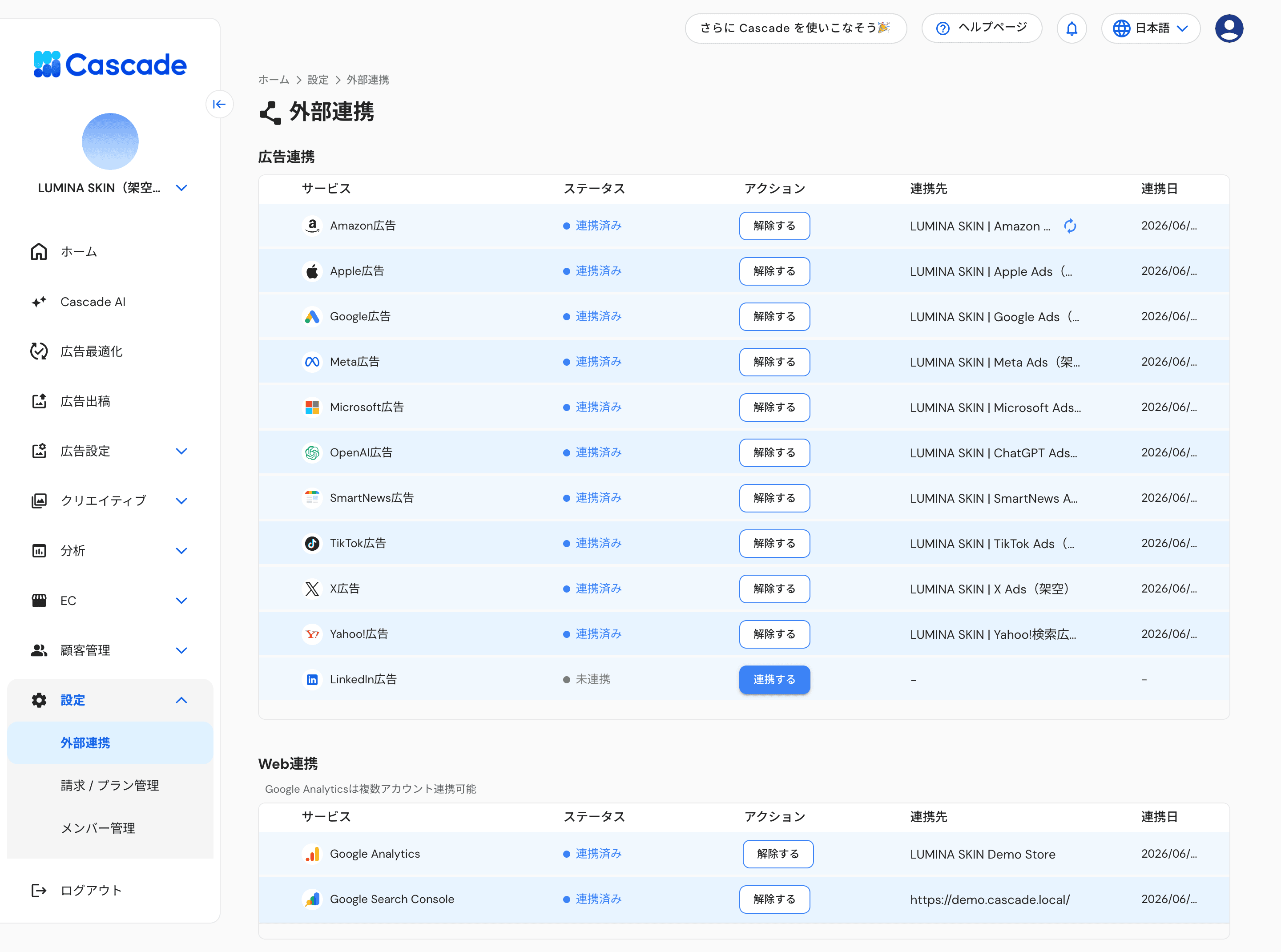Click the Apple広告 service icon
This screenshot has height=952, width=1281.
pos(312,271)
